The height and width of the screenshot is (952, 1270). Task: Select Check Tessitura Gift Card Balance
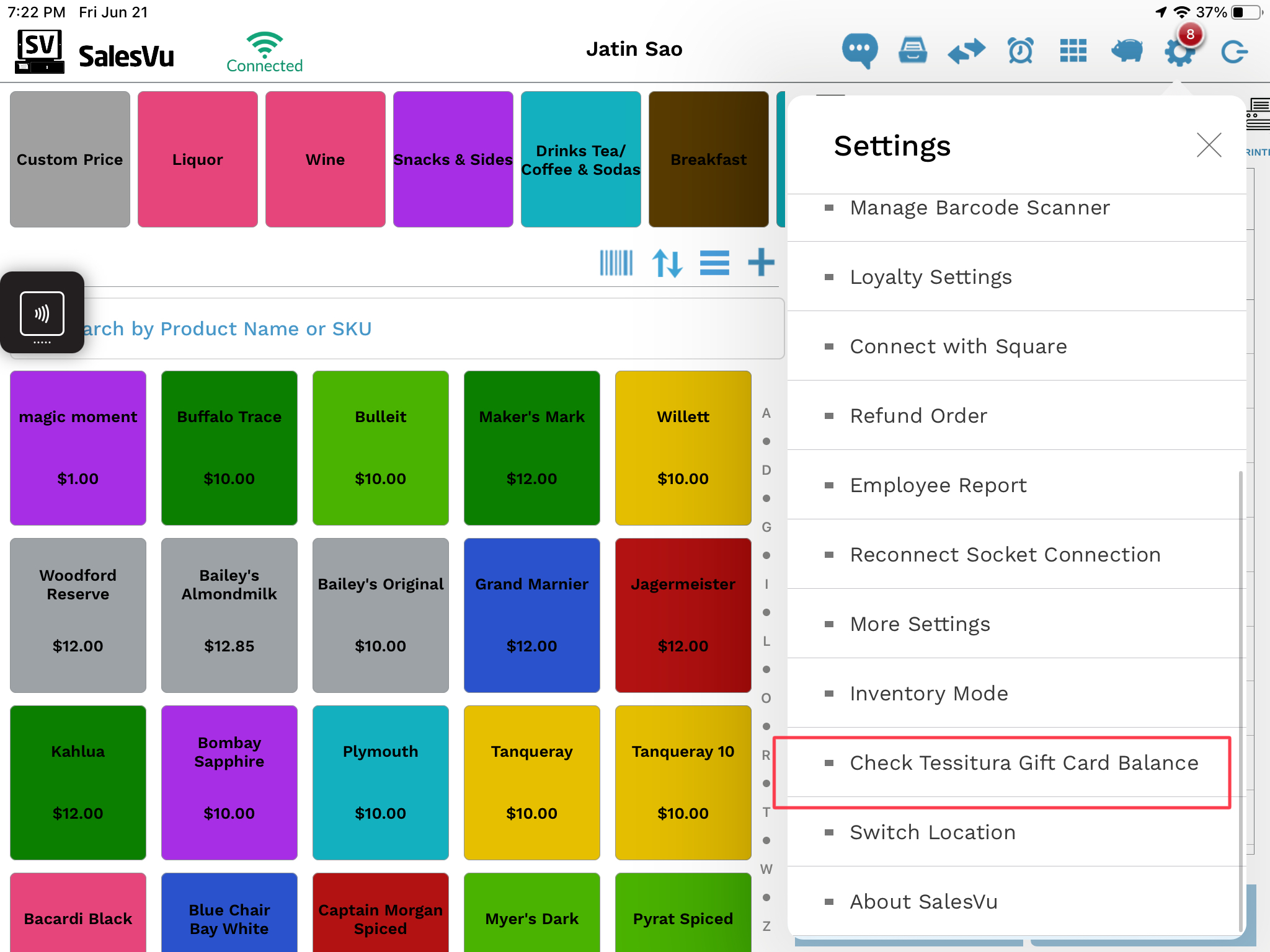click(1023, 763)
